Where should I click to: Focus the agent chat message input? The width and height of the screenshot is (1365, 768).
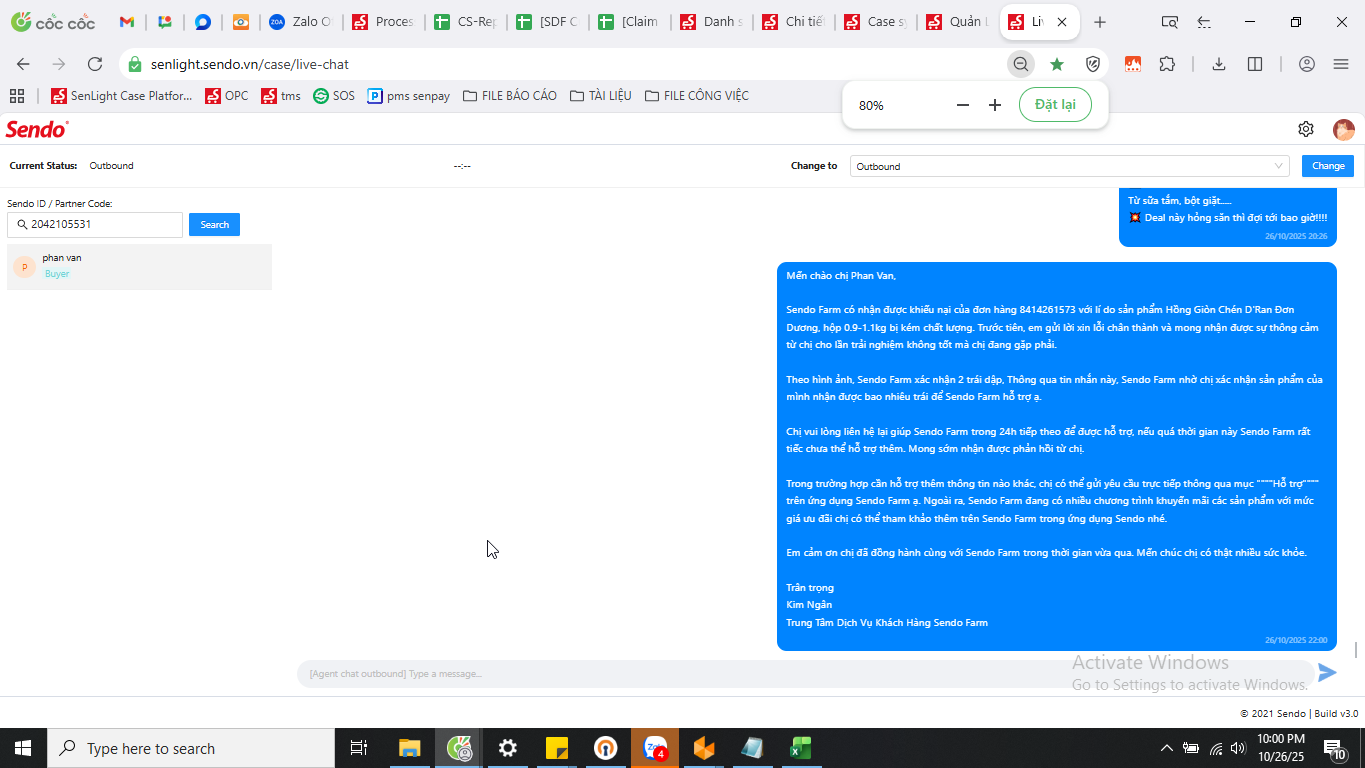tap(805, 674)
